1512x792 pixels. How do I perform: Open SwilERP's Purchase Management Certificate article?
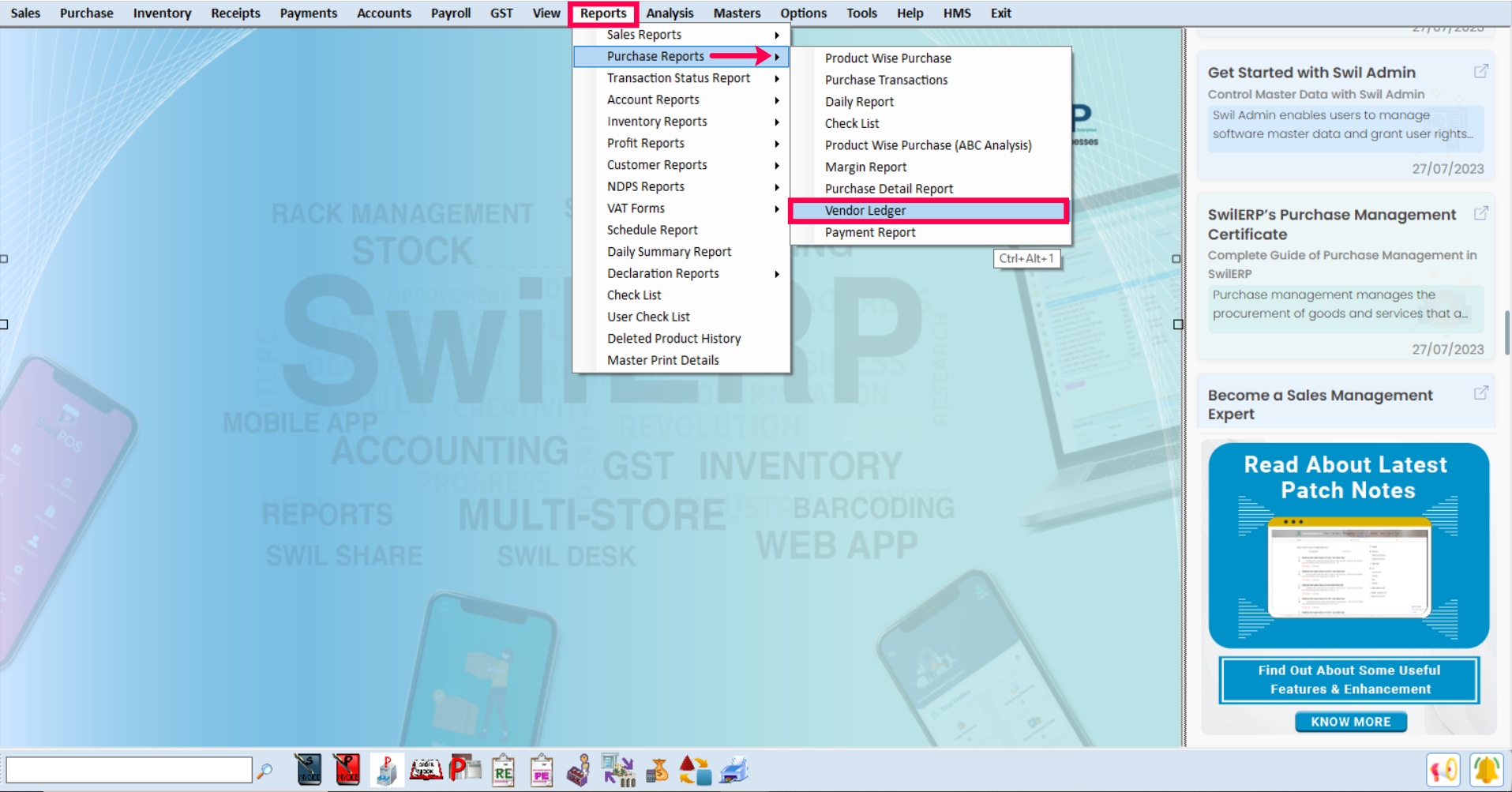click(1346, 276)
